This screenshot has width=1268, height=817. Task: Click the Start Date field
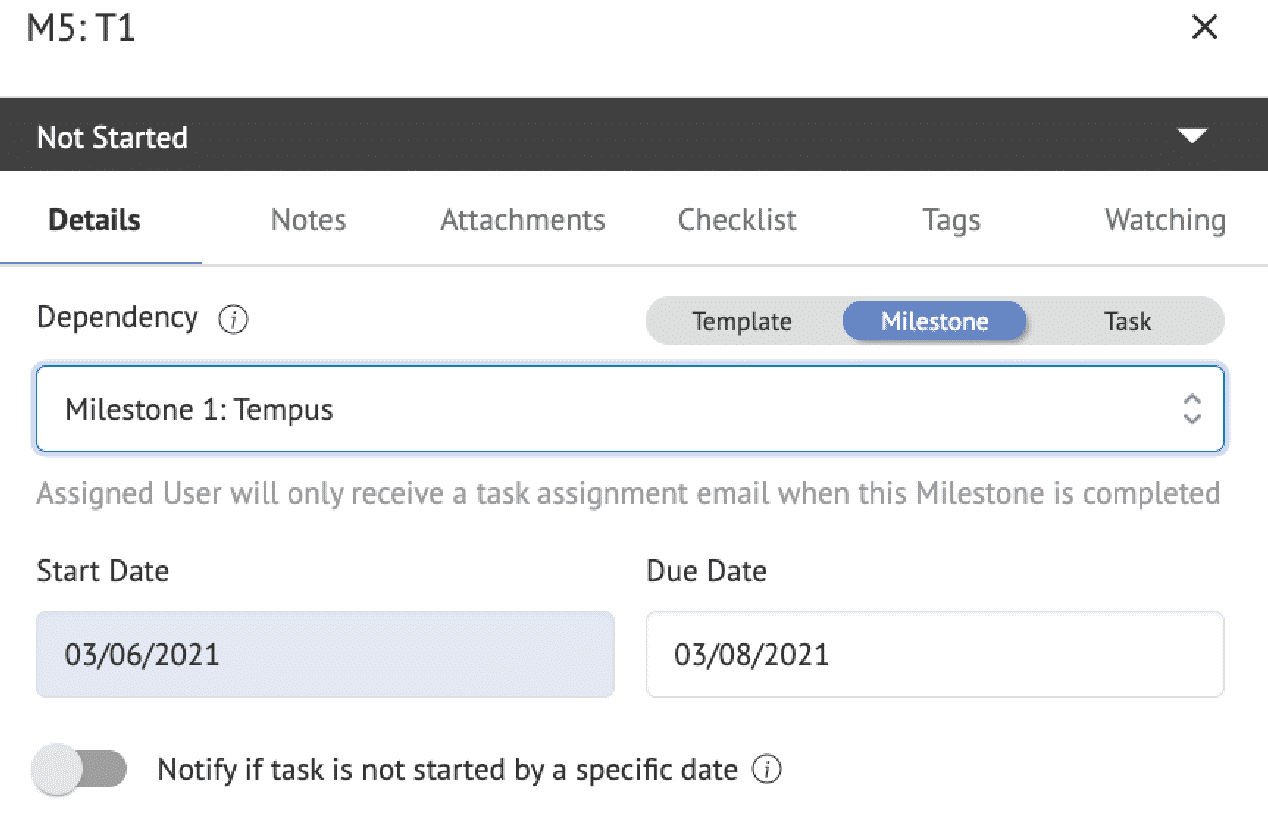click(x=325, y=654)
